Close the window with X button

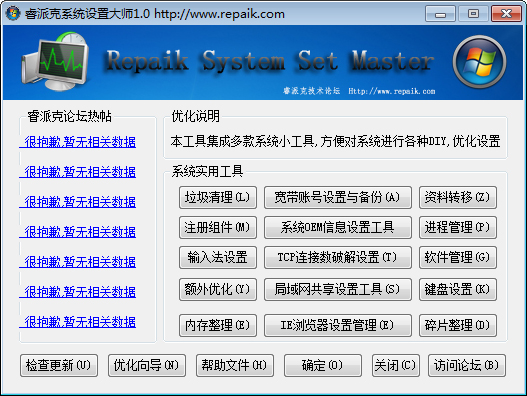click(x=506, y=14)
